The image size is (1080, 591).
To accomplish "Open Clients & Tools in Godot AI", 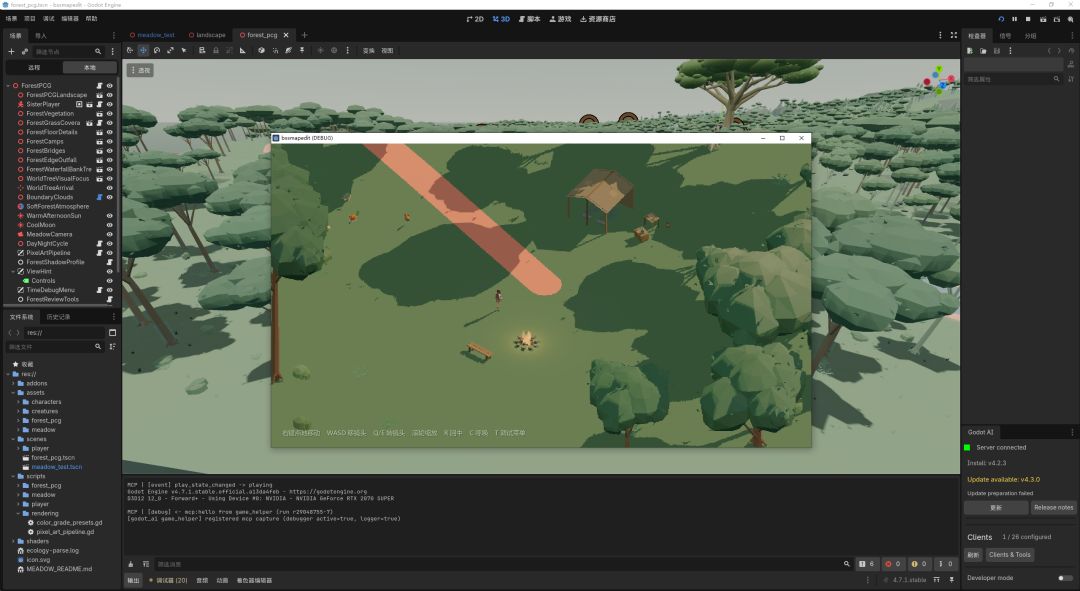I will [x=1010, y=555].
